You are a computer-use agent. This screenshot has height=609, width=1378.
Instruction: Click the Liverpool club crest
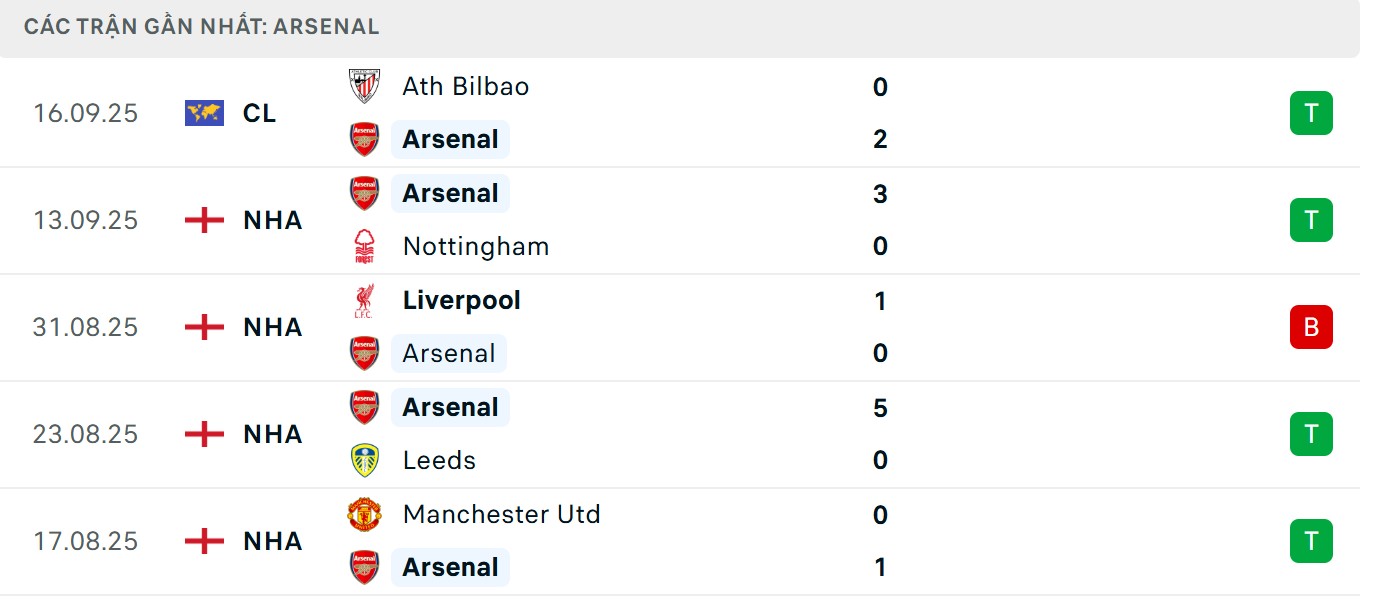tap(363, 300)
